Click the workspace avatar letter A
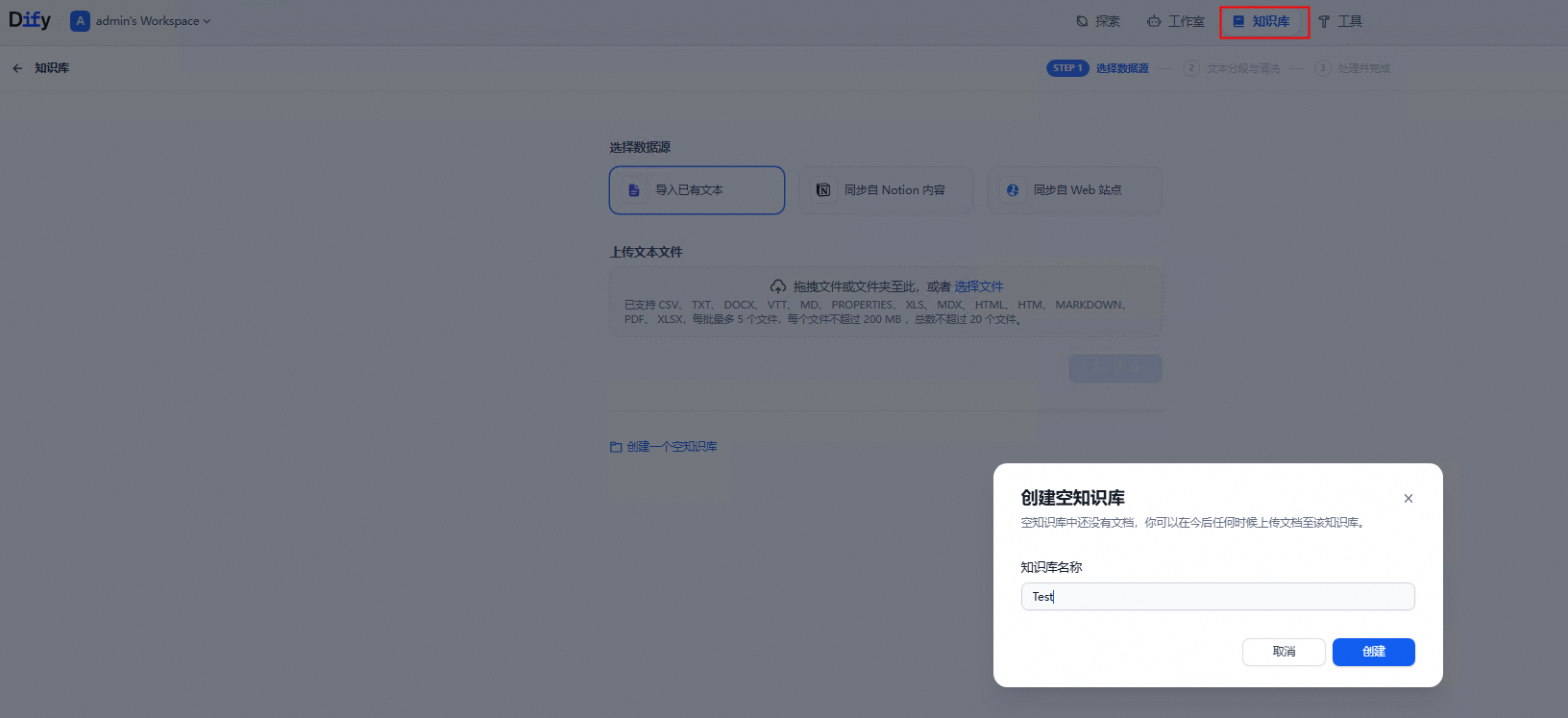 (81, 21)
